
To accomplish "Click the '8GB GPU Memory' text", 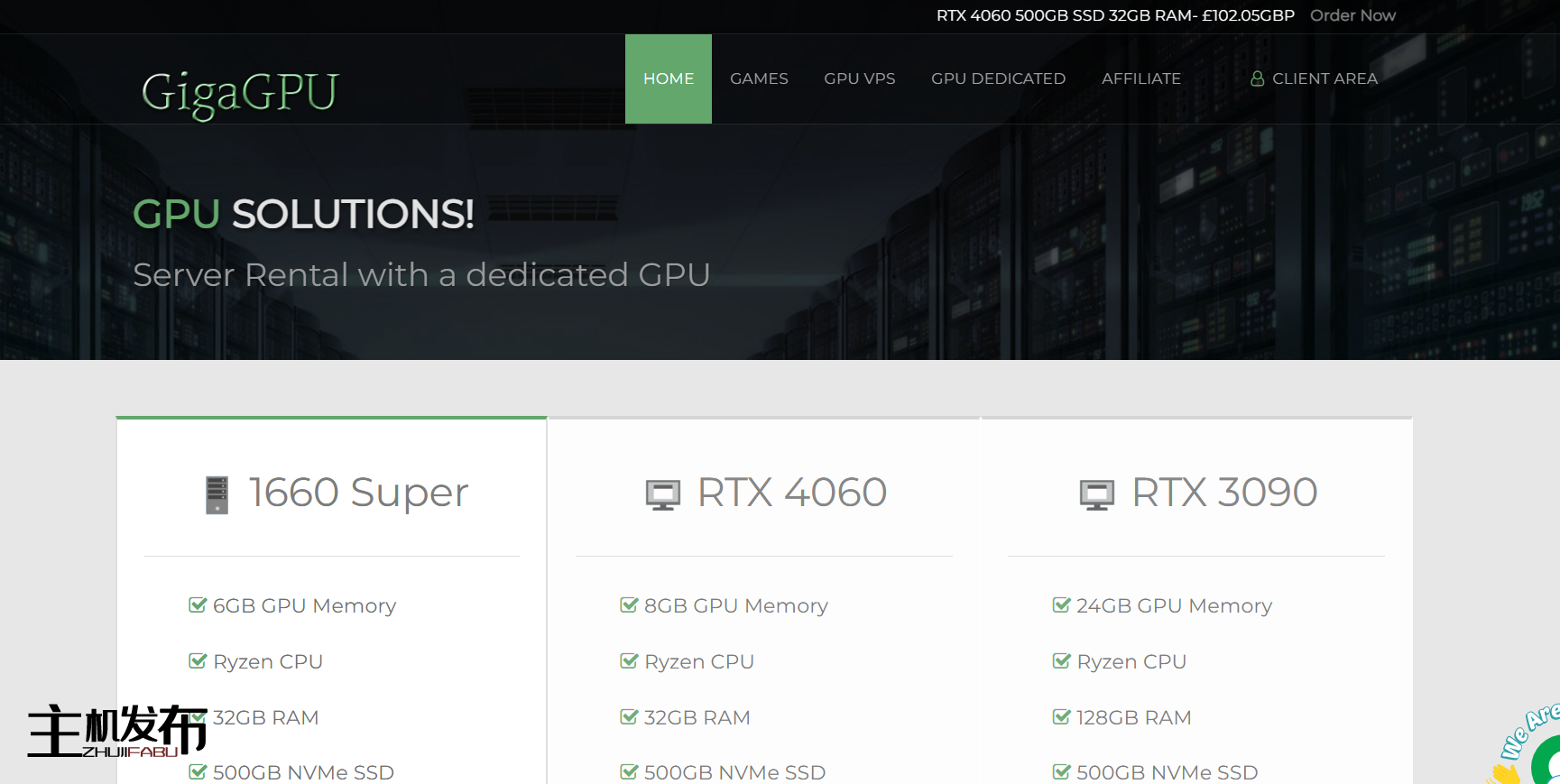I will coord(736,606).
